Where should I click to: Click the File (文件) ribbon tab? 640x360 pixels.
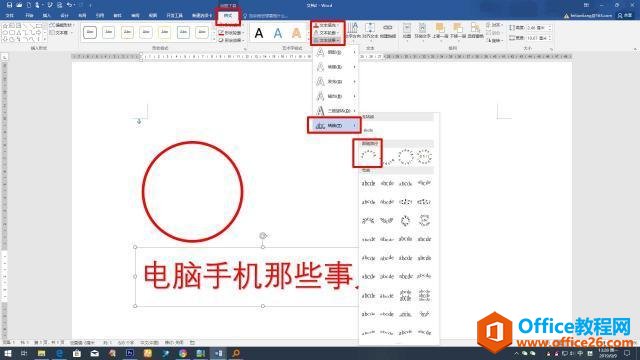(10, 16)
